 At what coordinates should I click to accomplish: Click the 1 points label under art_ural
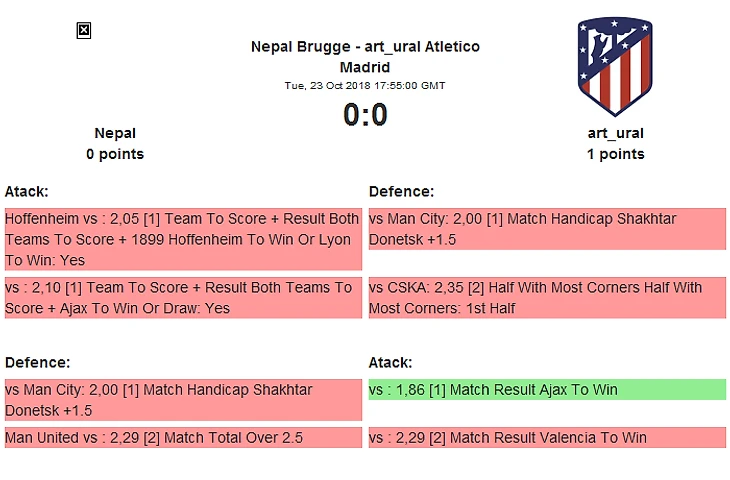[615, 154]
